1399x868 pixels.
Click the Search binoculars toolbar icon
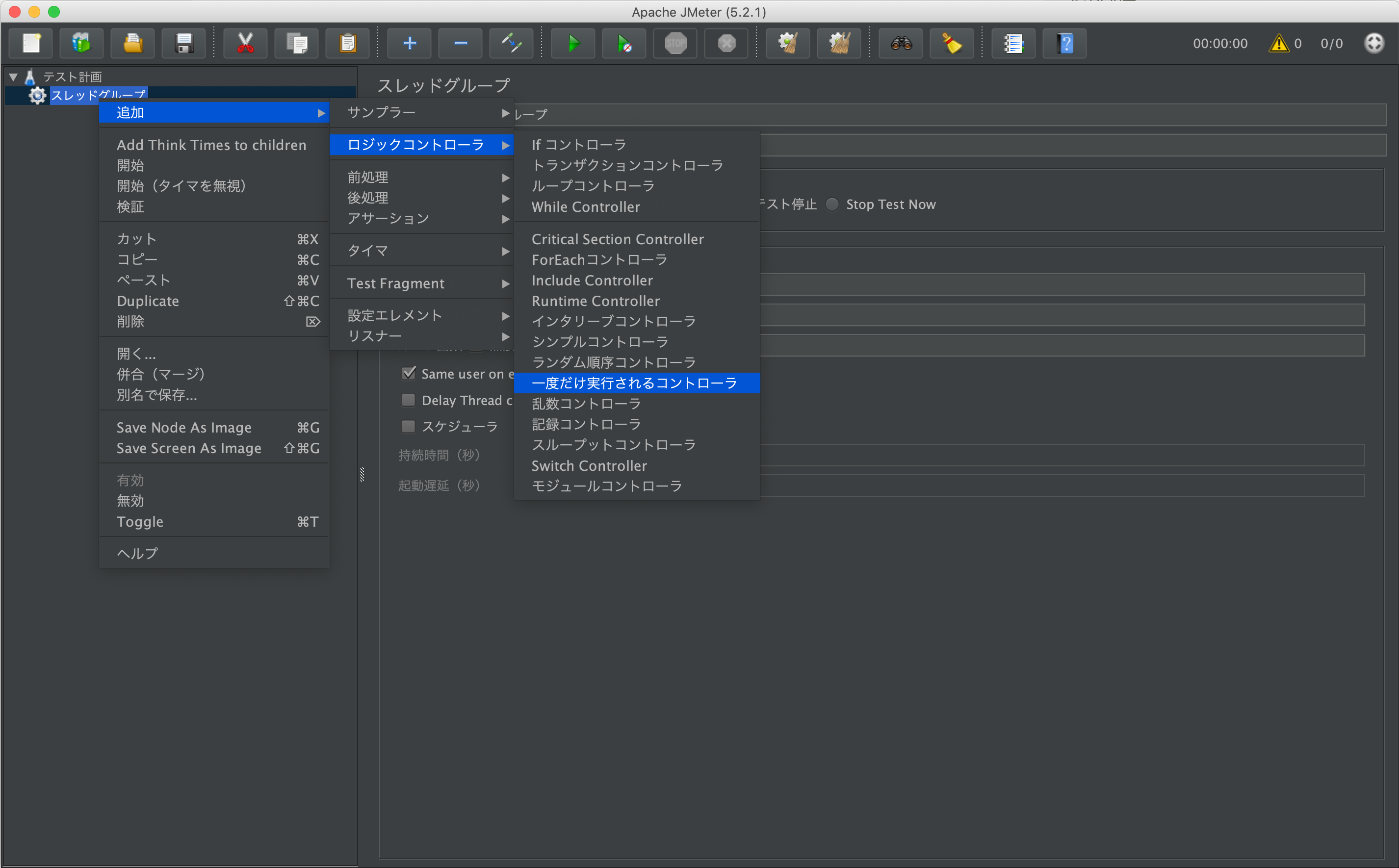click(901, 44)
